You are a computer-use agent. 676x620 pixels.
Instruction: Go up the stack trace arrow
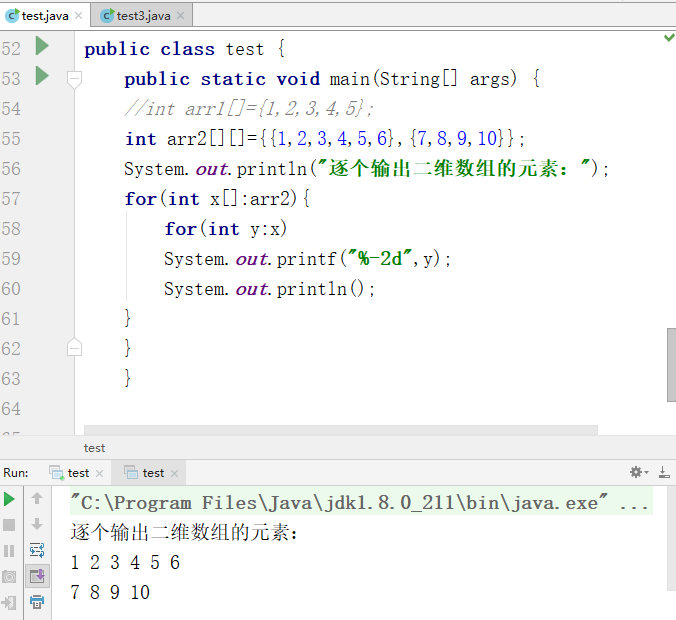[x=37, y=498]
